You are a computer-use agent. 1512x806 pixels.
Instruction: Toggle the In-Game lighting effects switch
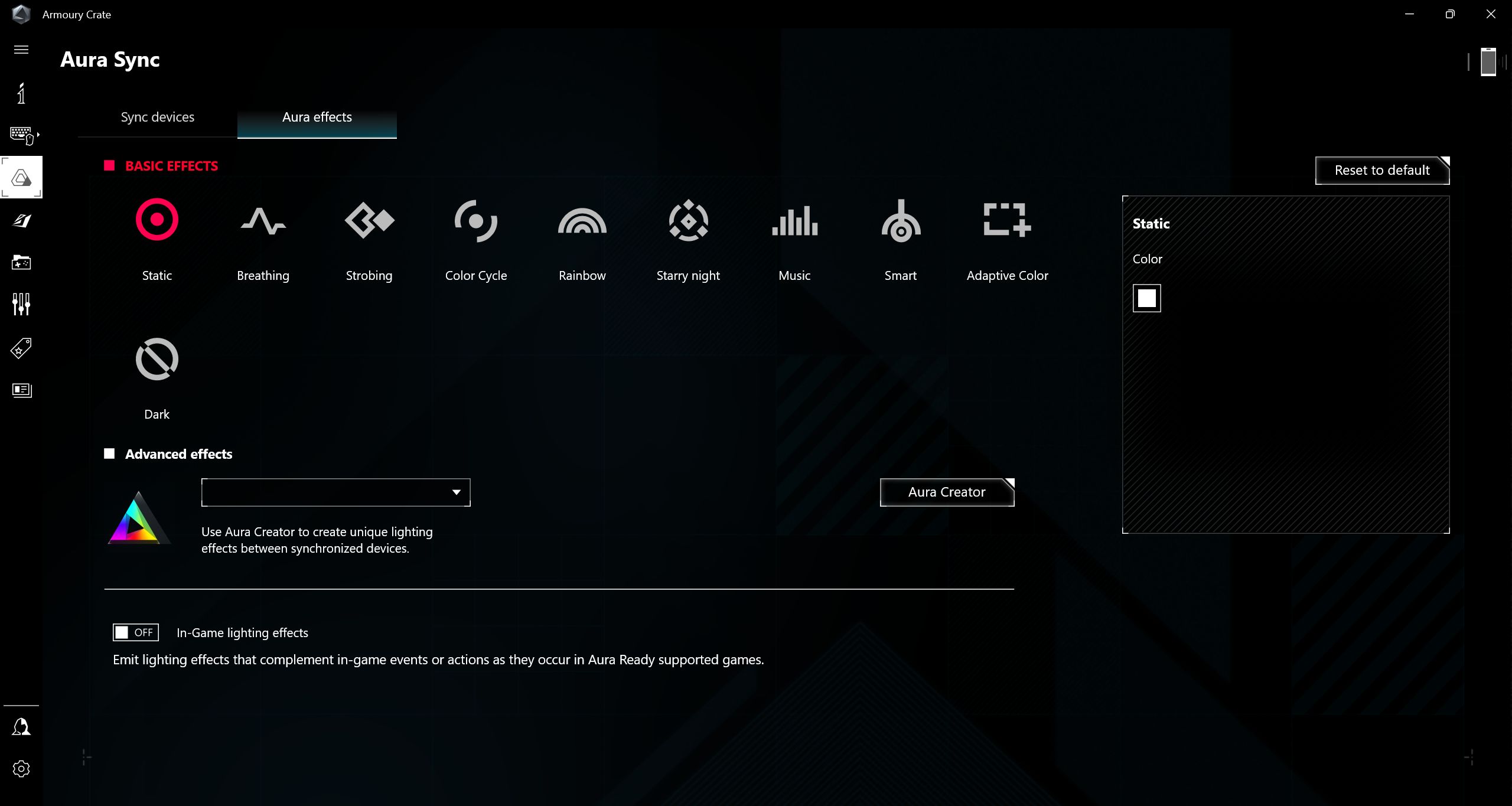coord(135,632)
